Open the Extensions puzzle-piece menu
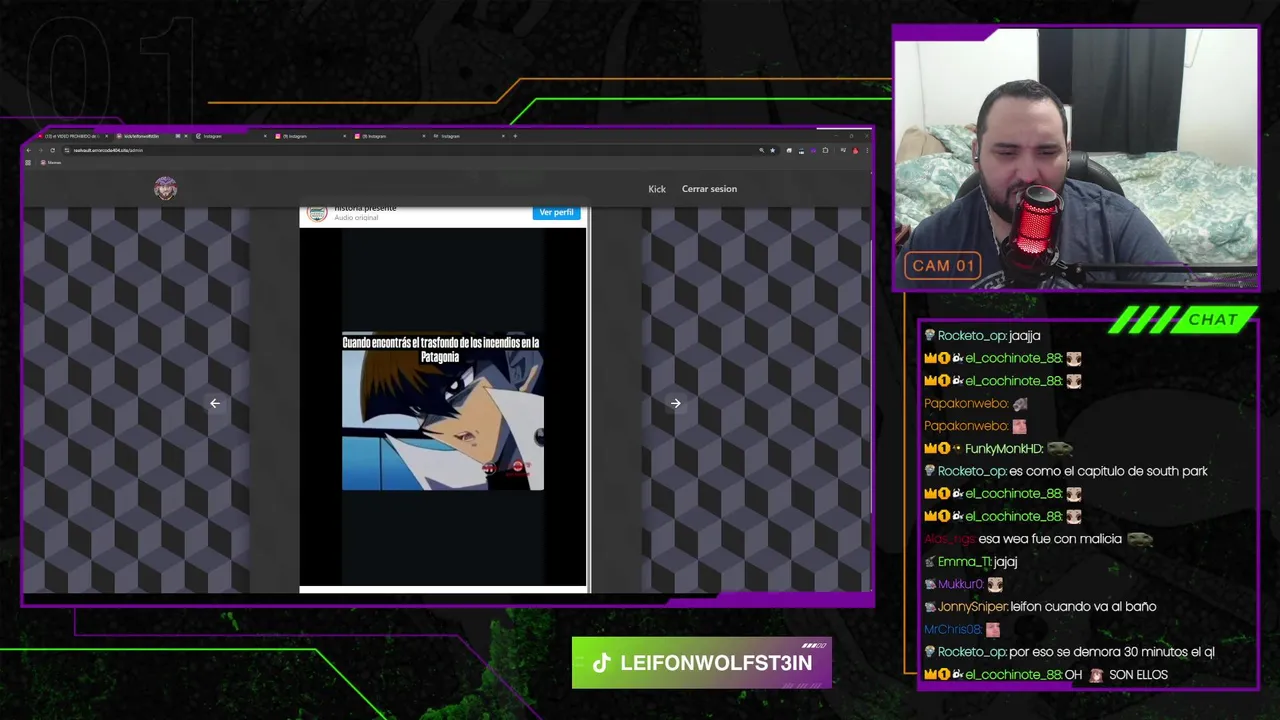This screenshot has width=1280, height=720. pyautogui.click(x=825, y=150)
